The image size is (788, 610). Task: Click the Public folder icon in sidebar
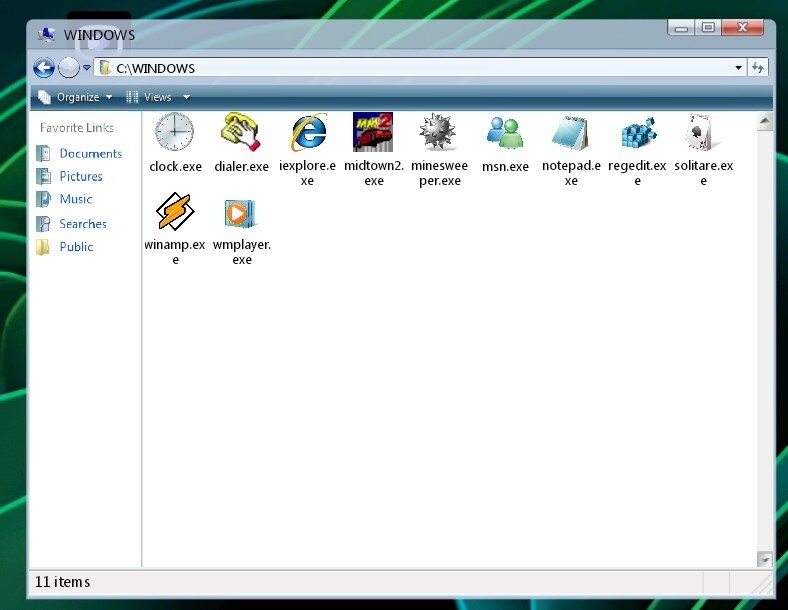[43, 247]
